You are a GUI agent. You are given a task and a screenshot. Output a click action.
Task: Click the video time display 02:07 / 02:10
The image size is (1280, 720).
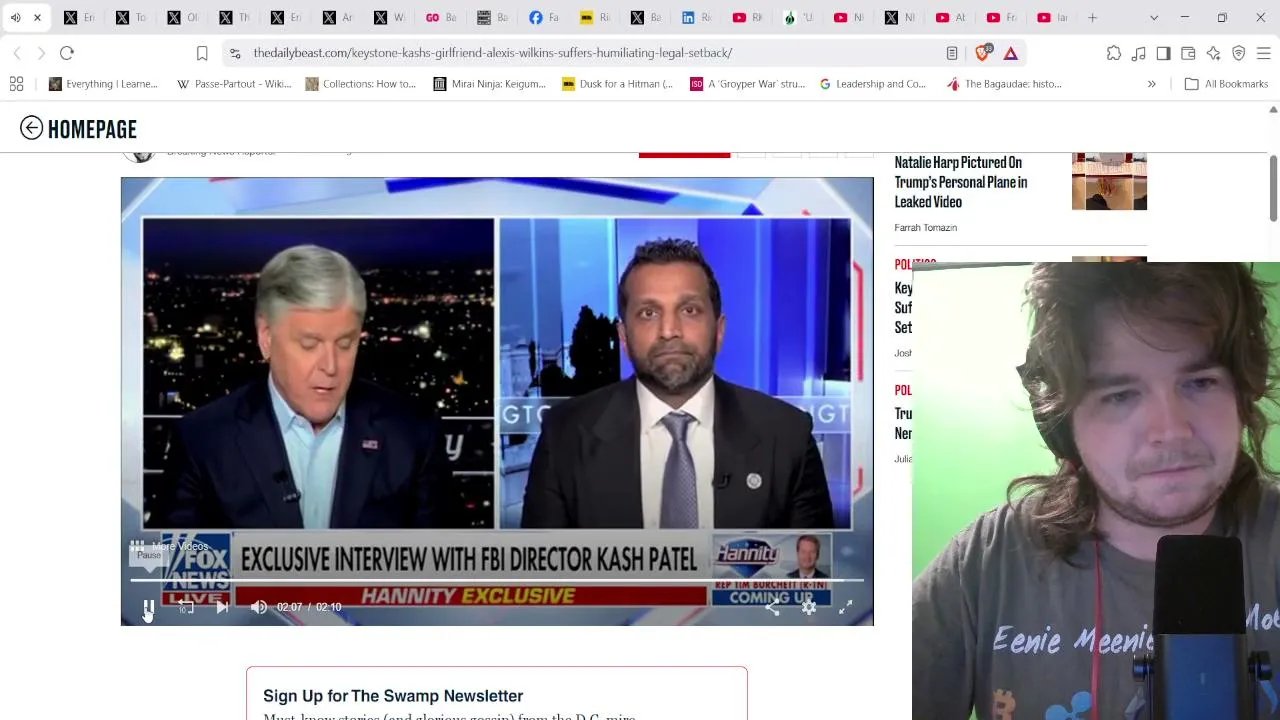pos(309,607)
